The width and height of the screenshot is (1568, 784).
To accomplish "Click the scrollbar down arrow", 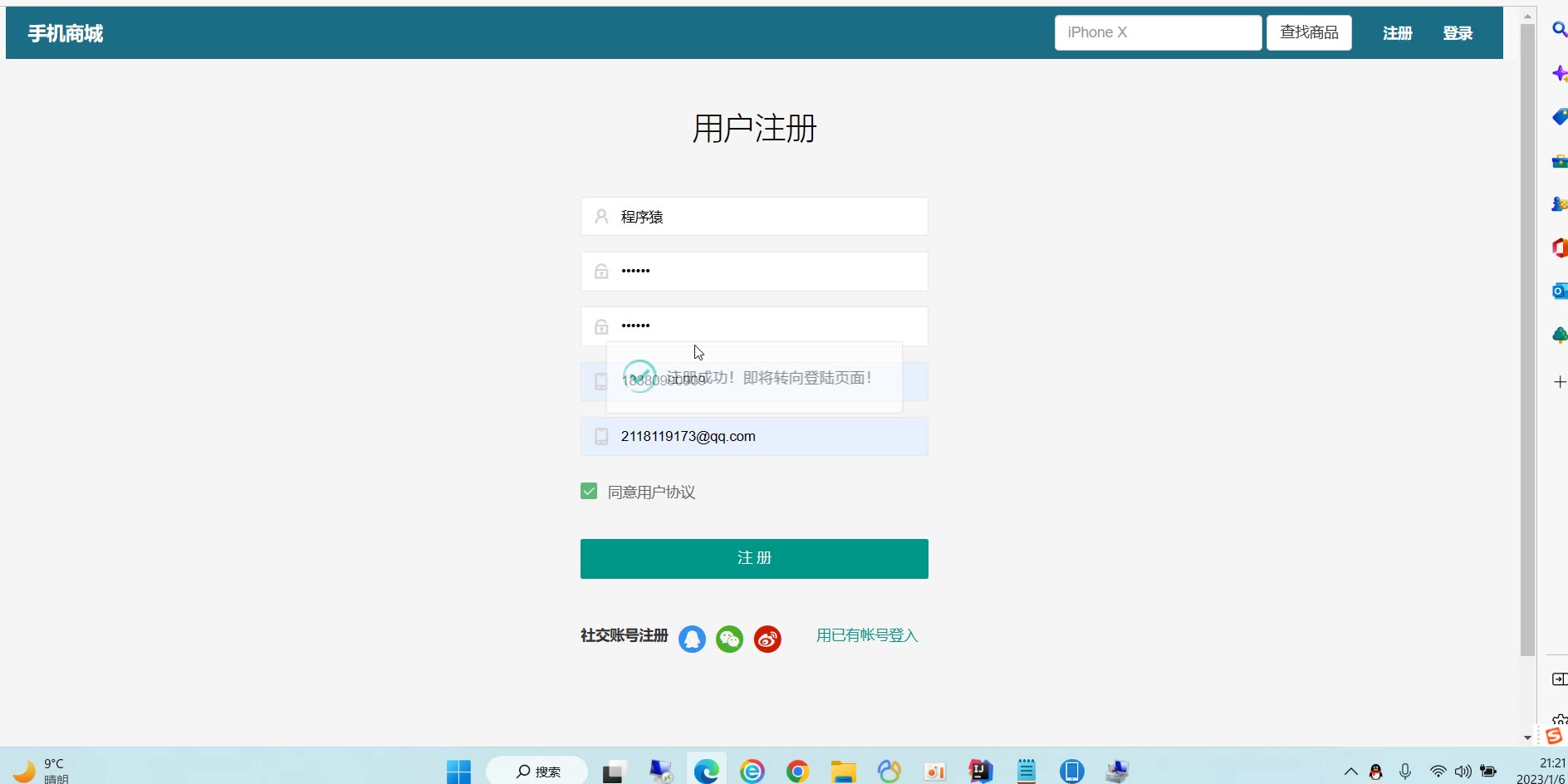I will pos(1527,737).
